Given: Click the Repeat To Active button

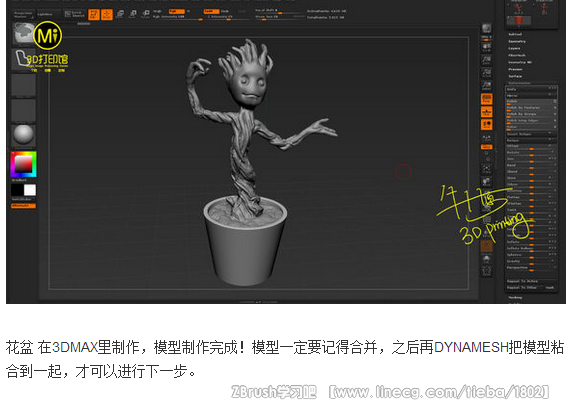Looking at the screenshot, I should (531, 281).
